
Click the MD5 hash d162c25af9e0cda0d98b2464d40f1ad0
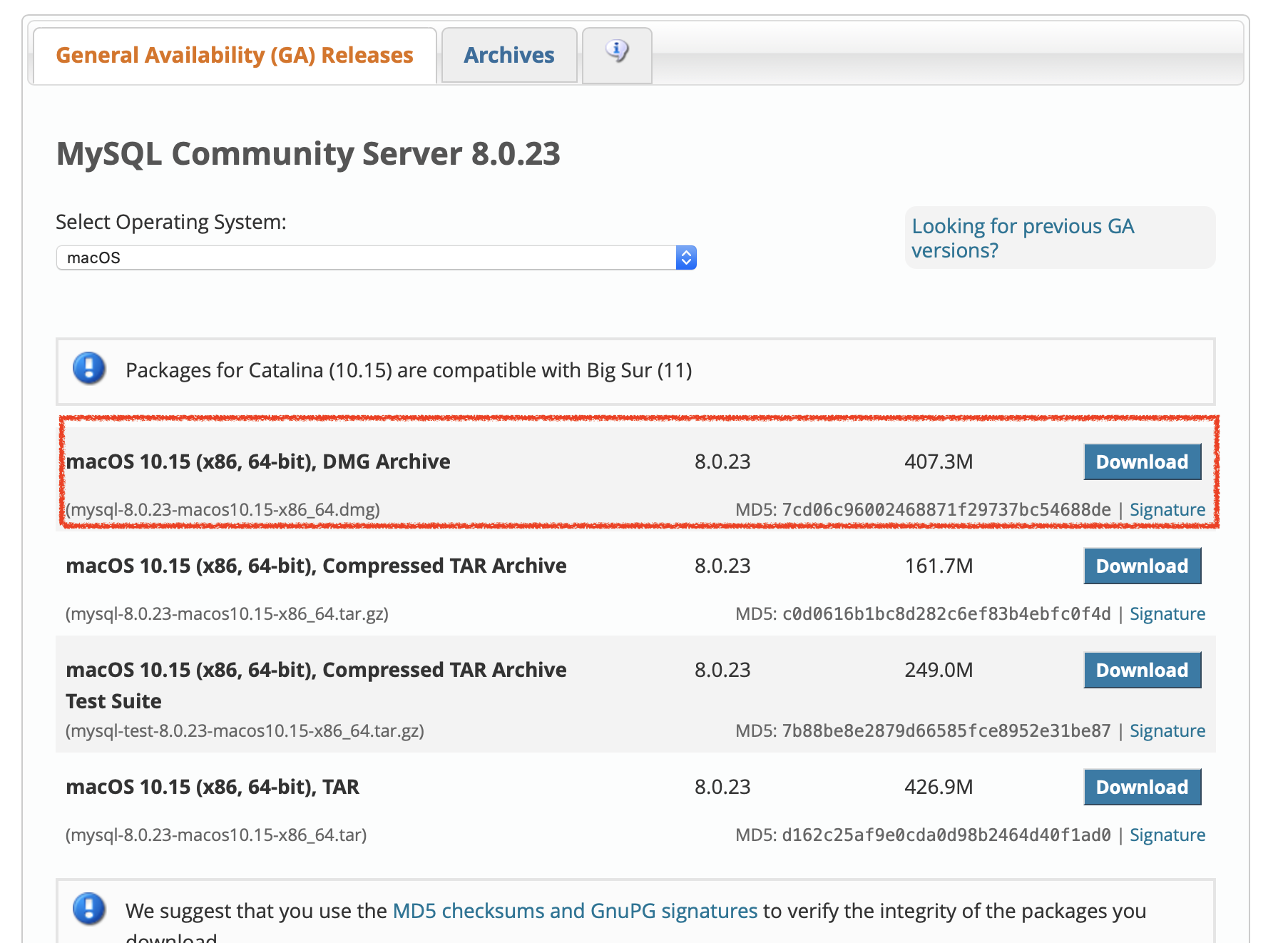point(946,835)
